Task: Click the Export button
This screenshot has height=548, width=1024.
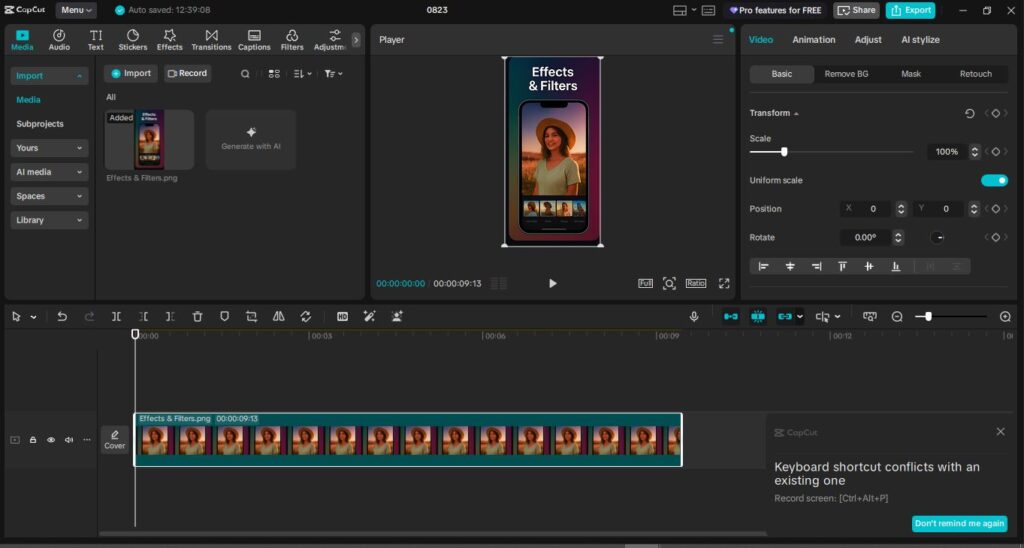Action: [x=910, y=10]
